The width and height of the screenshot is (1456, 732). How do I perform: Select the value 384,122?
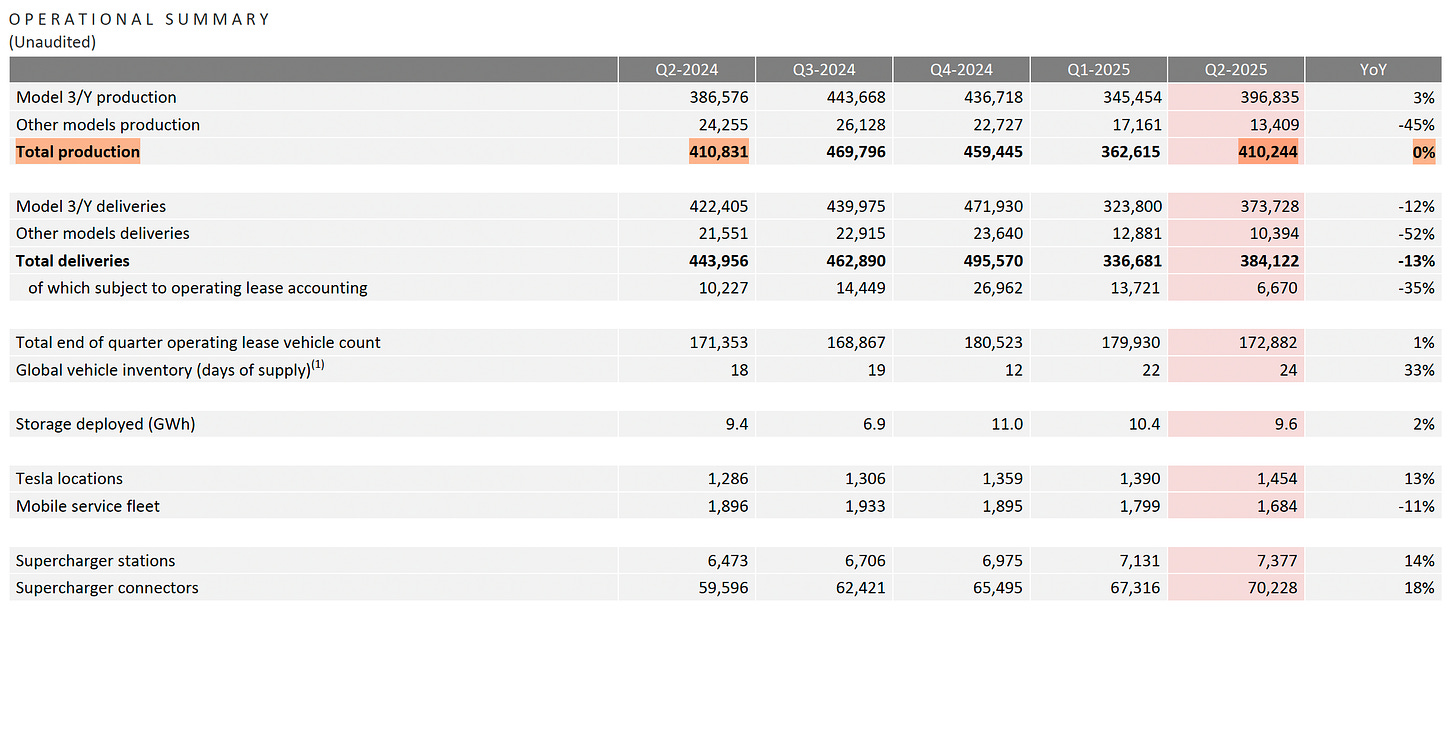[1268, 260]
